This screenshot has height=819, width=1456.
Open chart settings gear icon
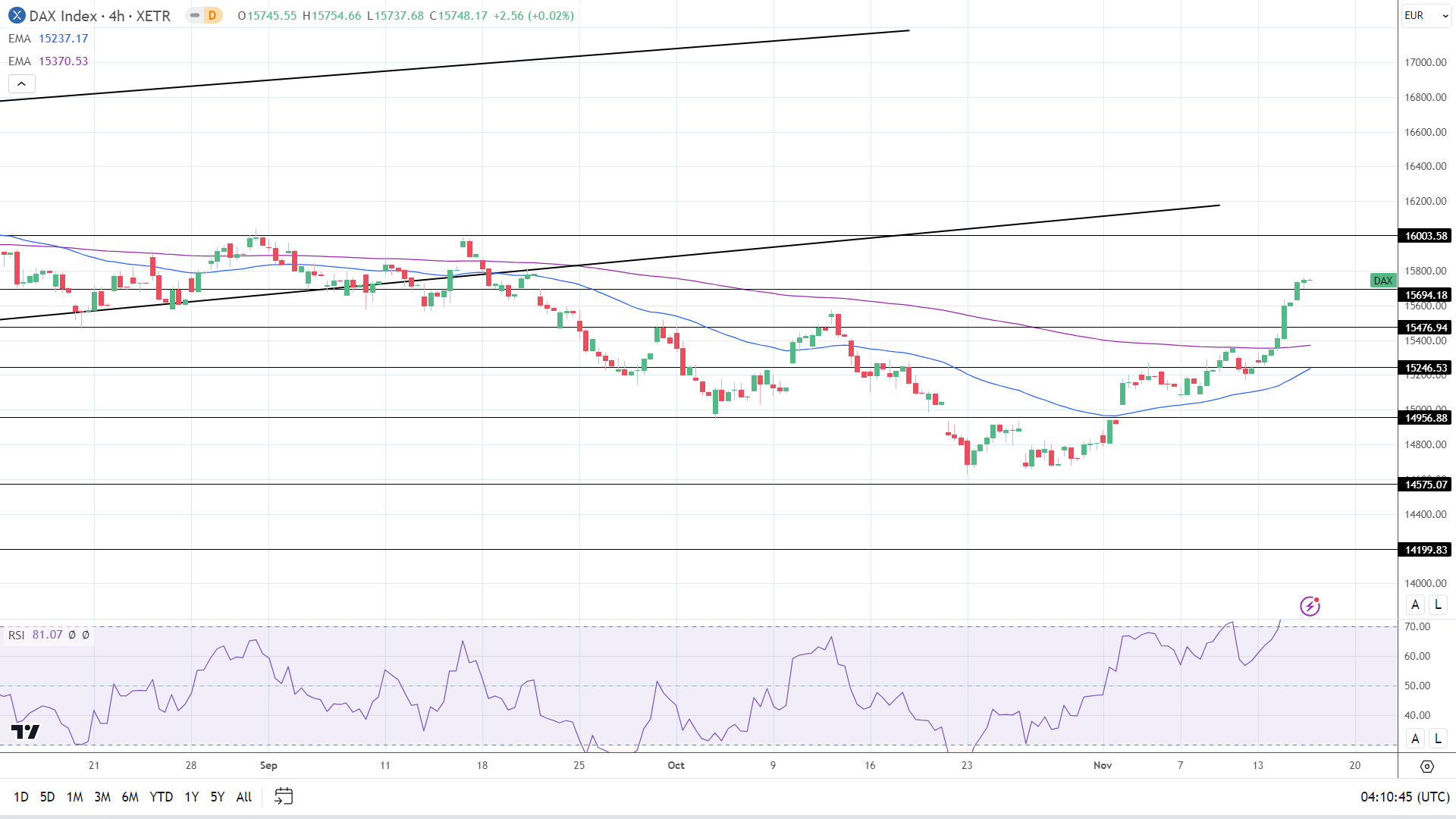[1426, 766]
